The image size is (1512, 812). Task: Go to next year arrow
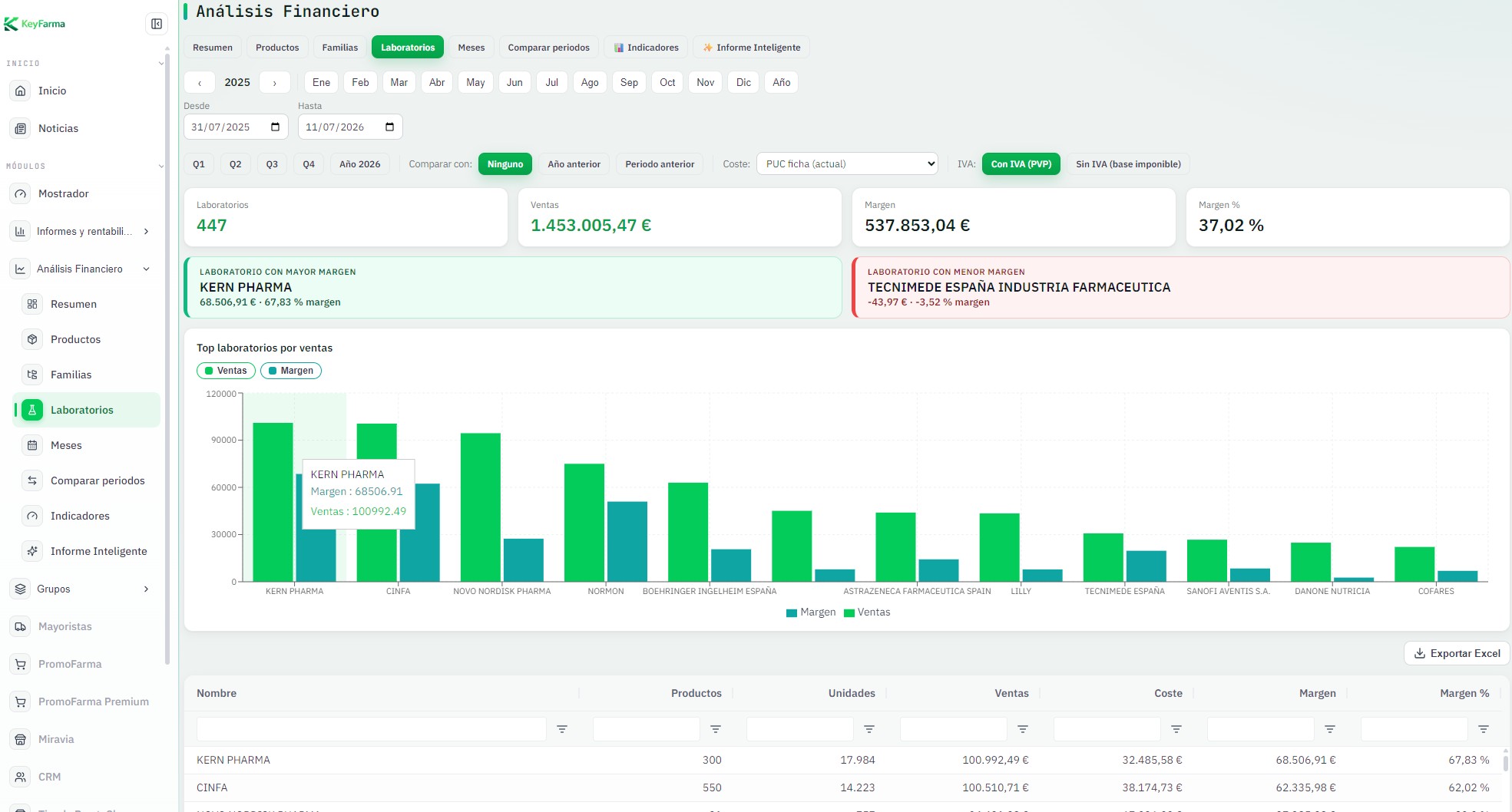275,82
